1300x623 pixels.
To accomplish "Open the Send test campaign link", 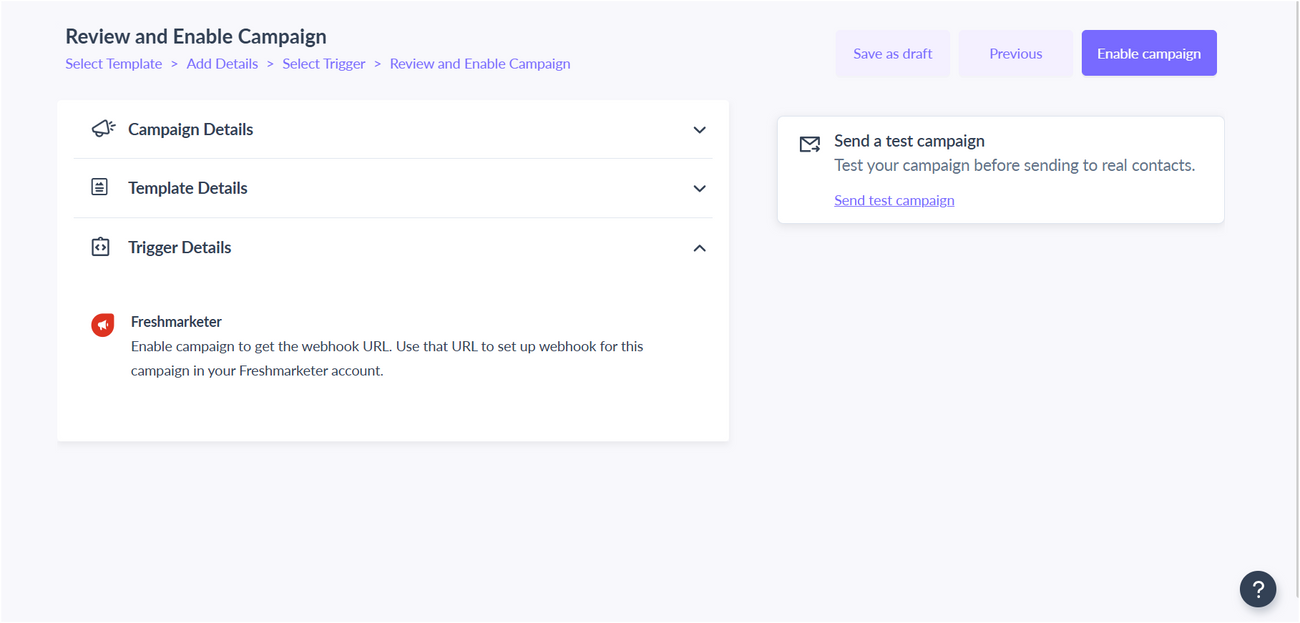I will [894, 200].
